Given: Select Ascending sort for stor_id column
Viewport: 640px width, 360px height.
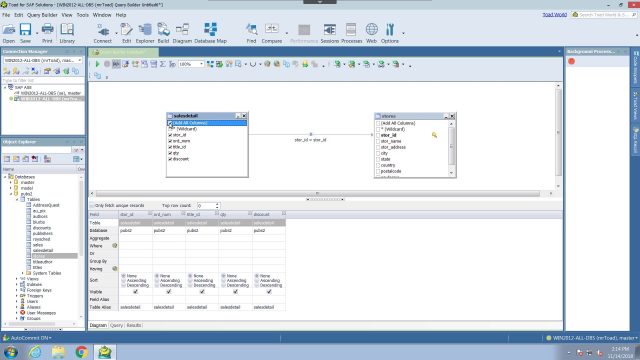Looking at the screenshot, I should pyautogui.click(x=124, y=281).
